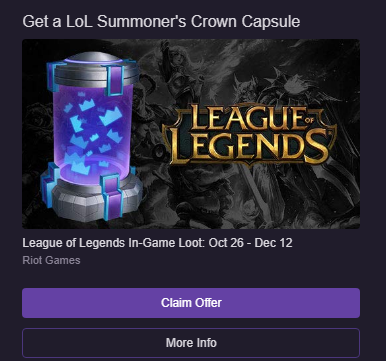Click the word LEGENDS in the logo

click(248, 147)
